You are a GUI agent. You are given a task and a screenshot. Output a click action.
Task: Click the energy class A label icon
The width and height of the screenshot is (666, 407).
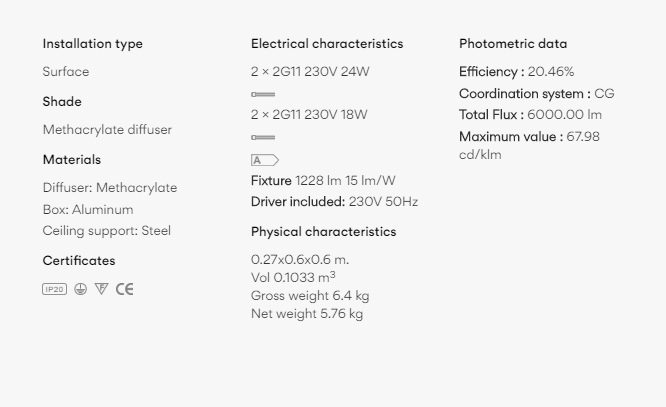(264, 160)
